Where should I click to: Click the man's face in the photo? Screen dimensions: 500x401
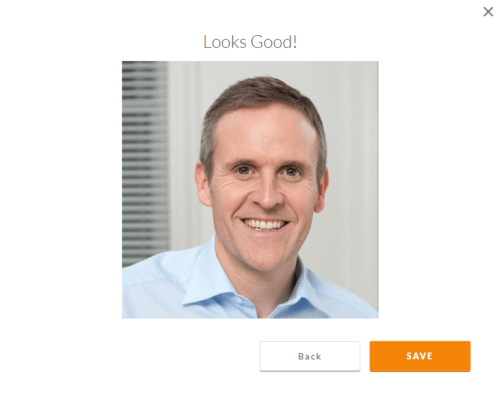tap(265, 187)
